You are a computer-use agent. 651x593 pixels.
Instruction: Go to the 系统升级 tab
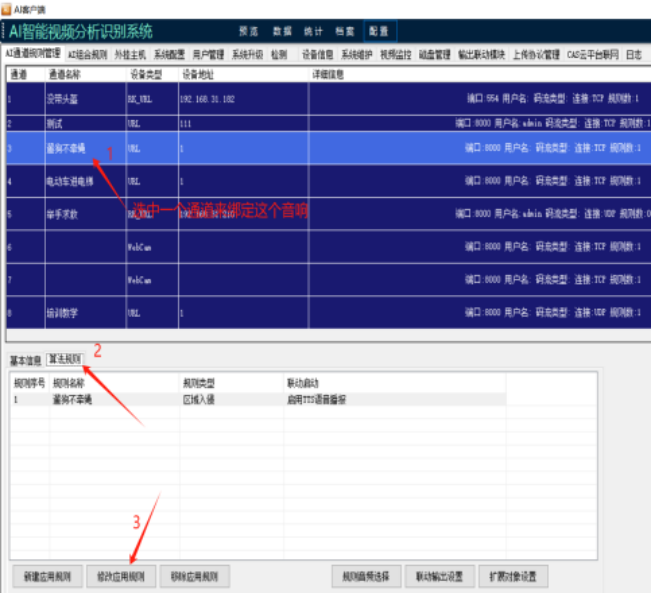coord(247,54)
